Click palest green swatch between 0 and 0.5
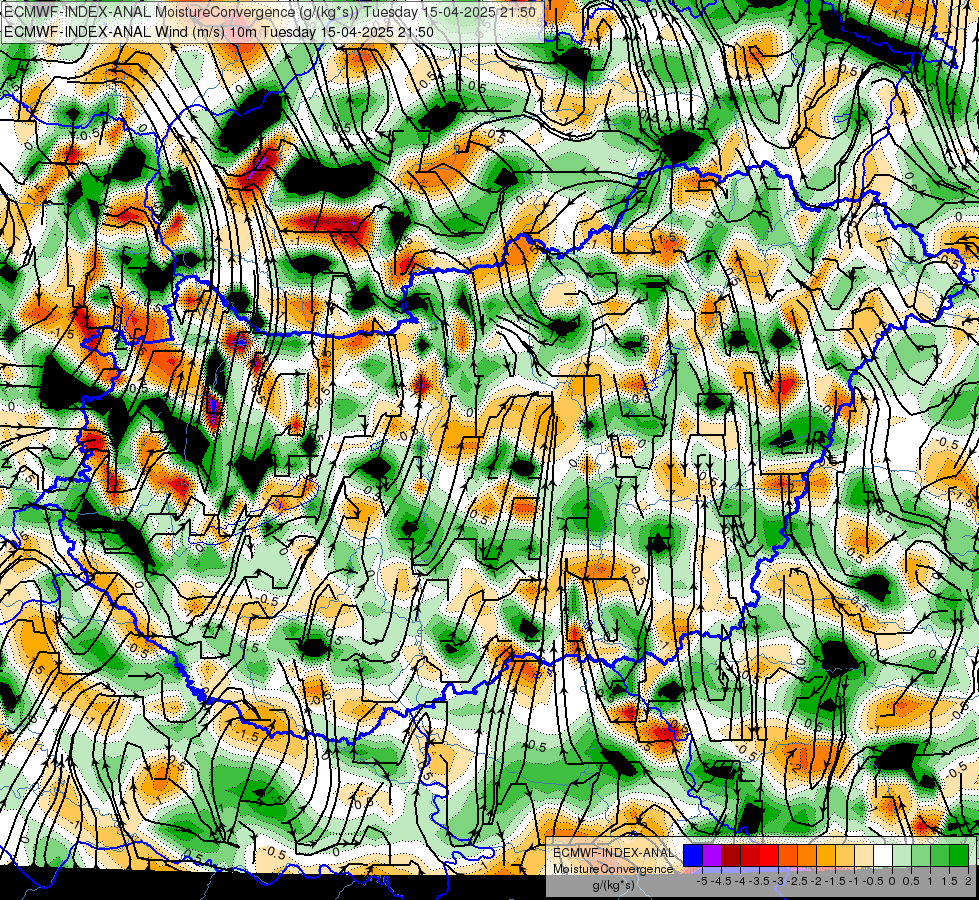This screenshot has height=900, width=979. pyautogui.click(x=902, y=855)
